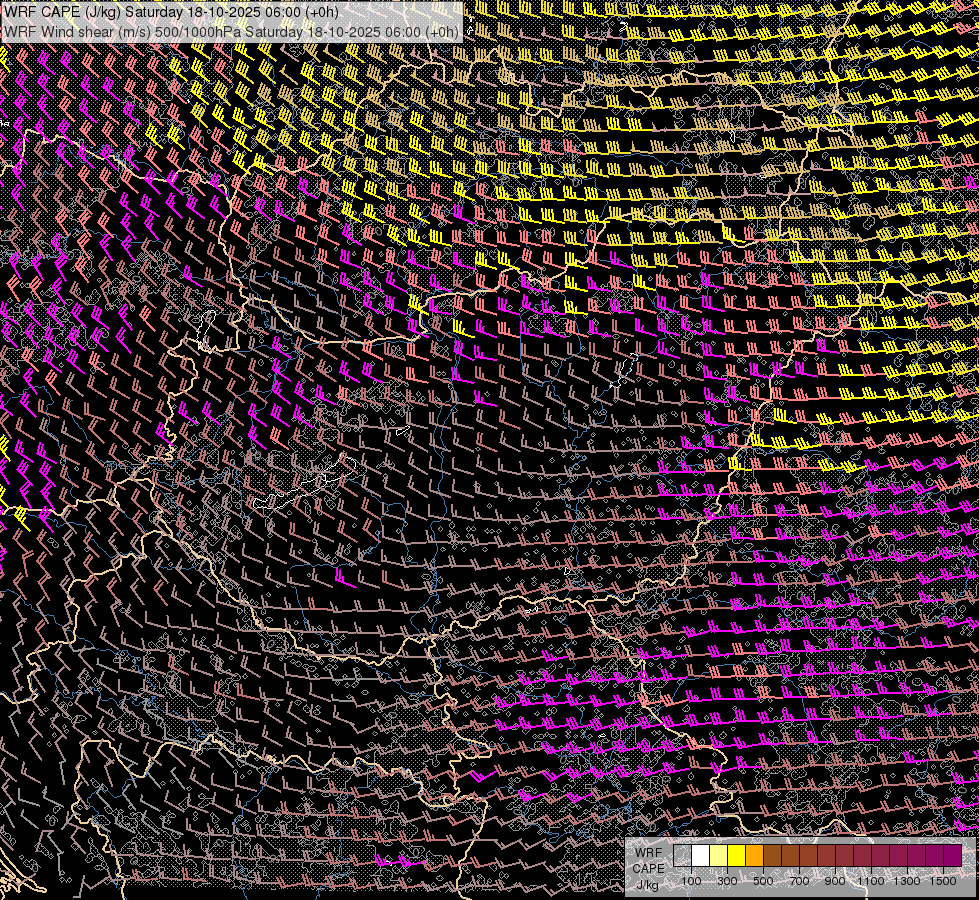The width and height of the screenshot is (979, 900).
Task: Select the orange CAPE legend swatch
Action: [755, 856]
